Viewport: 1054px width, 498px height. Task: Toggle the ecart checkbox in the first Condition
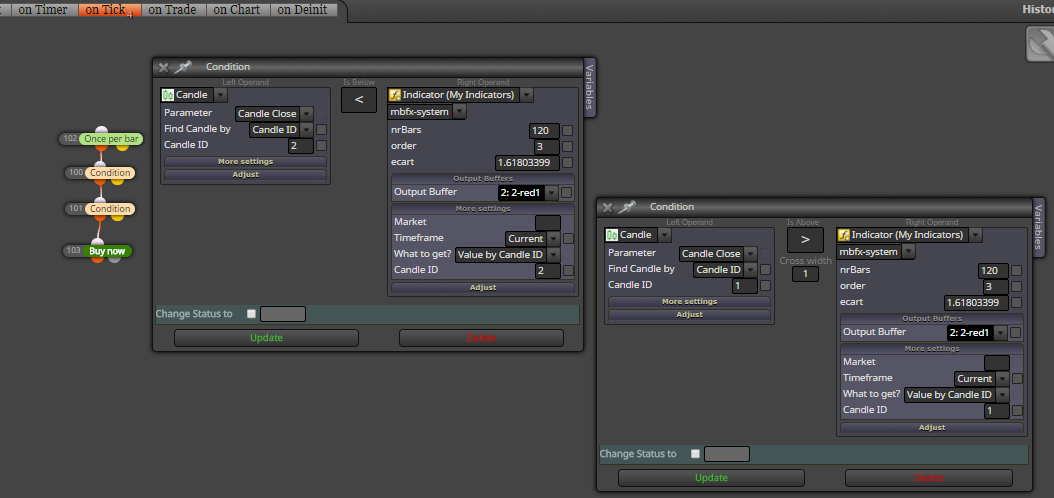568,163
